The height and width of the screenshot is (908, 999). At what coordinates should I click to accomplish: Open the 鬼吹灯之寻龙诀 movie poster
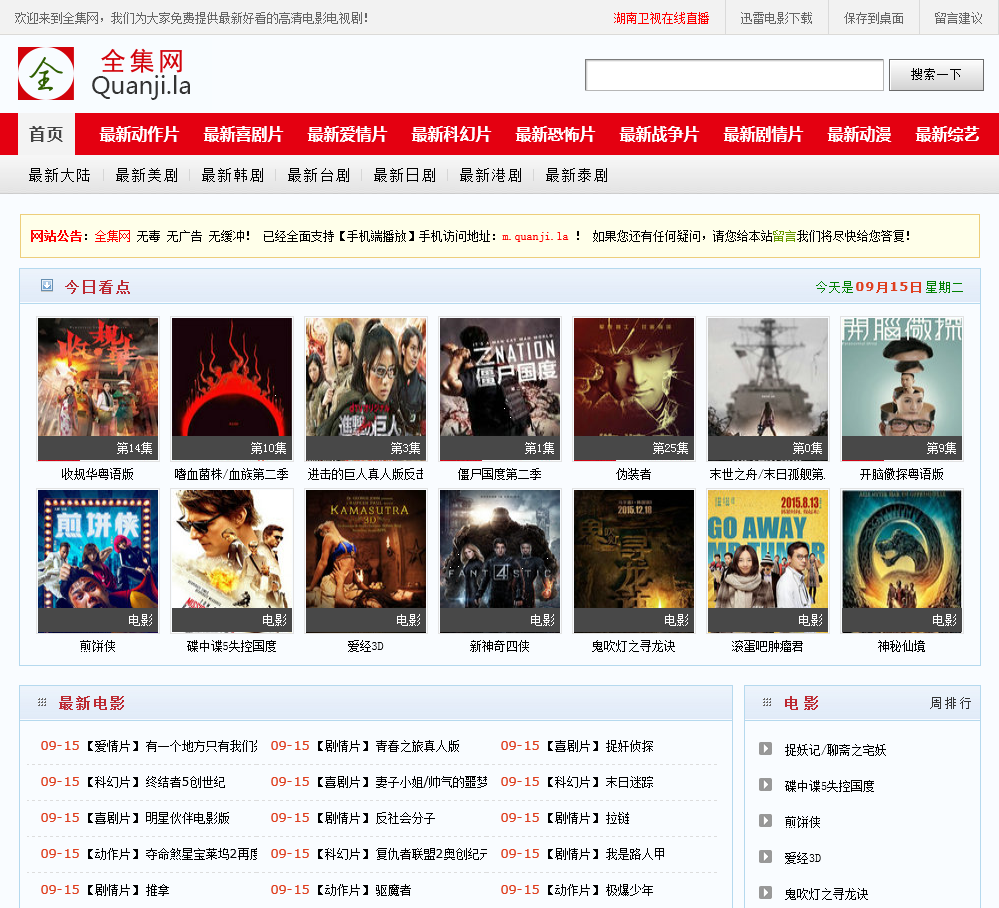(634, 561)
